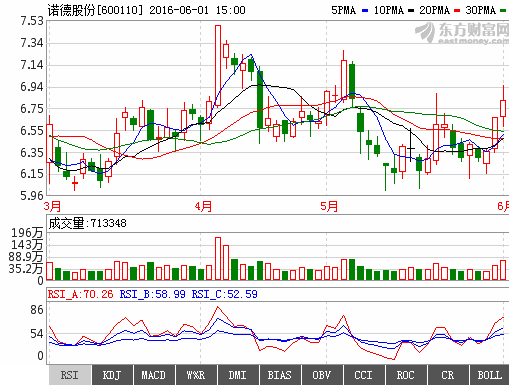Screen dimensions: 509x385
Task: Show the W%R indicator tab
Action: click(x=196, y=375)
